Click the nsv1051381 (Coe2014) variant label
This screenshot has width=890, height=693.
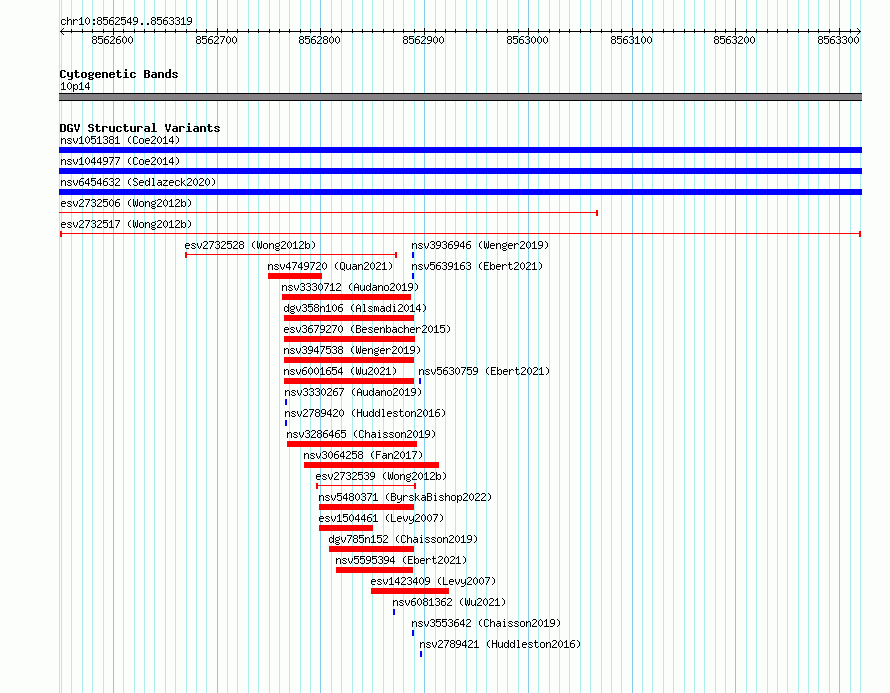120,140
